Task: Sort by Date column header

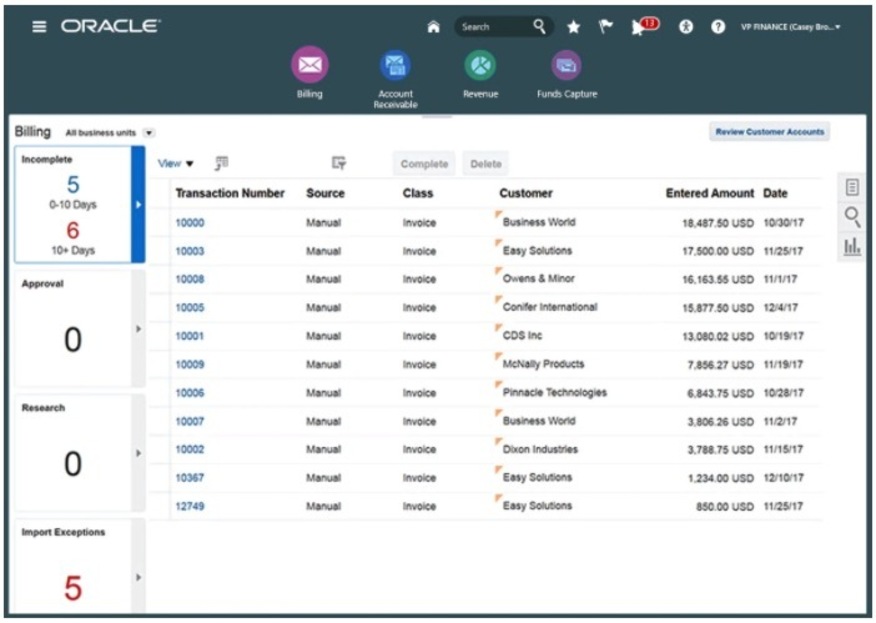Action: click(775, 193)
